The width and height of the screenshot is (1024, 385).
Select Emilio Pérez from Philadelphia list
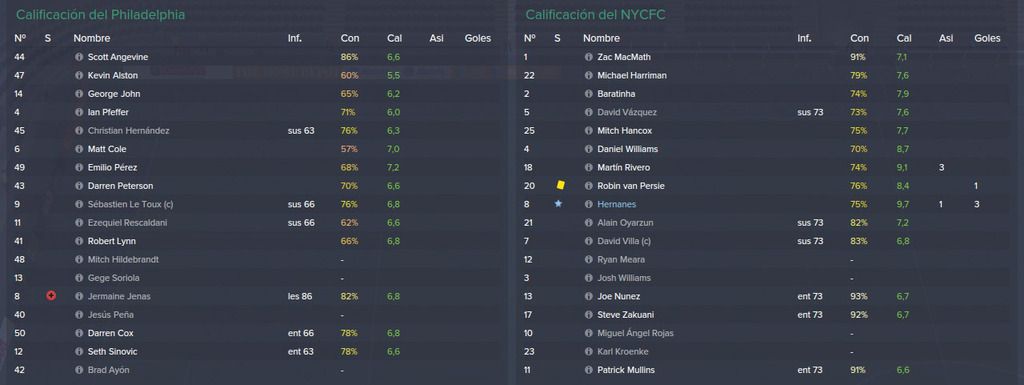112,168
